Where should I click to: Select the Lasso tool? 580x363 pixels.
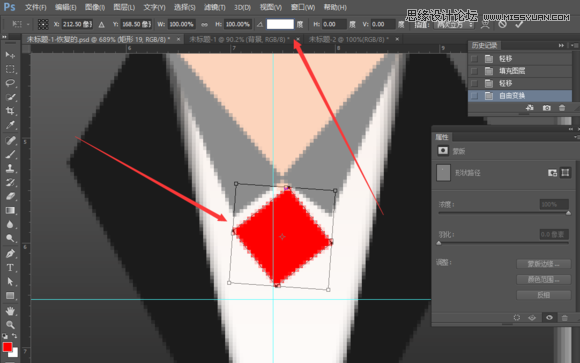point(10,83)
